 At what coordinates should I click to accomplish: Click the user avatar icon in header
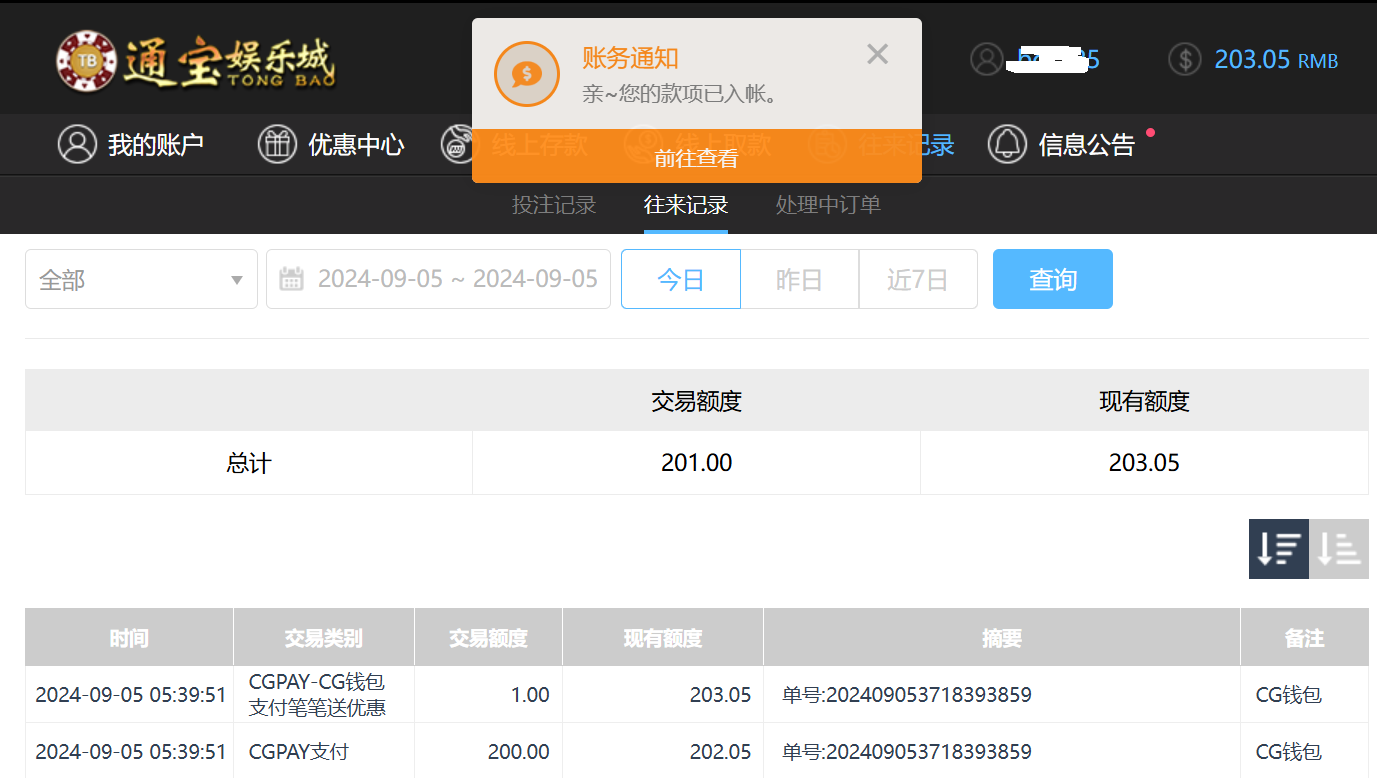986,59
